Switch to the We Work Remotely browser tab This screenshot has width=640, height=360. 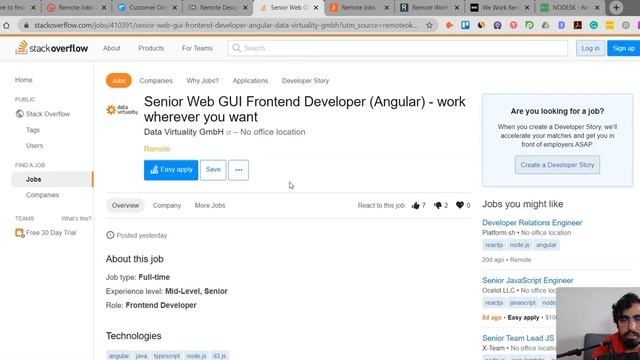pos(499,7)
